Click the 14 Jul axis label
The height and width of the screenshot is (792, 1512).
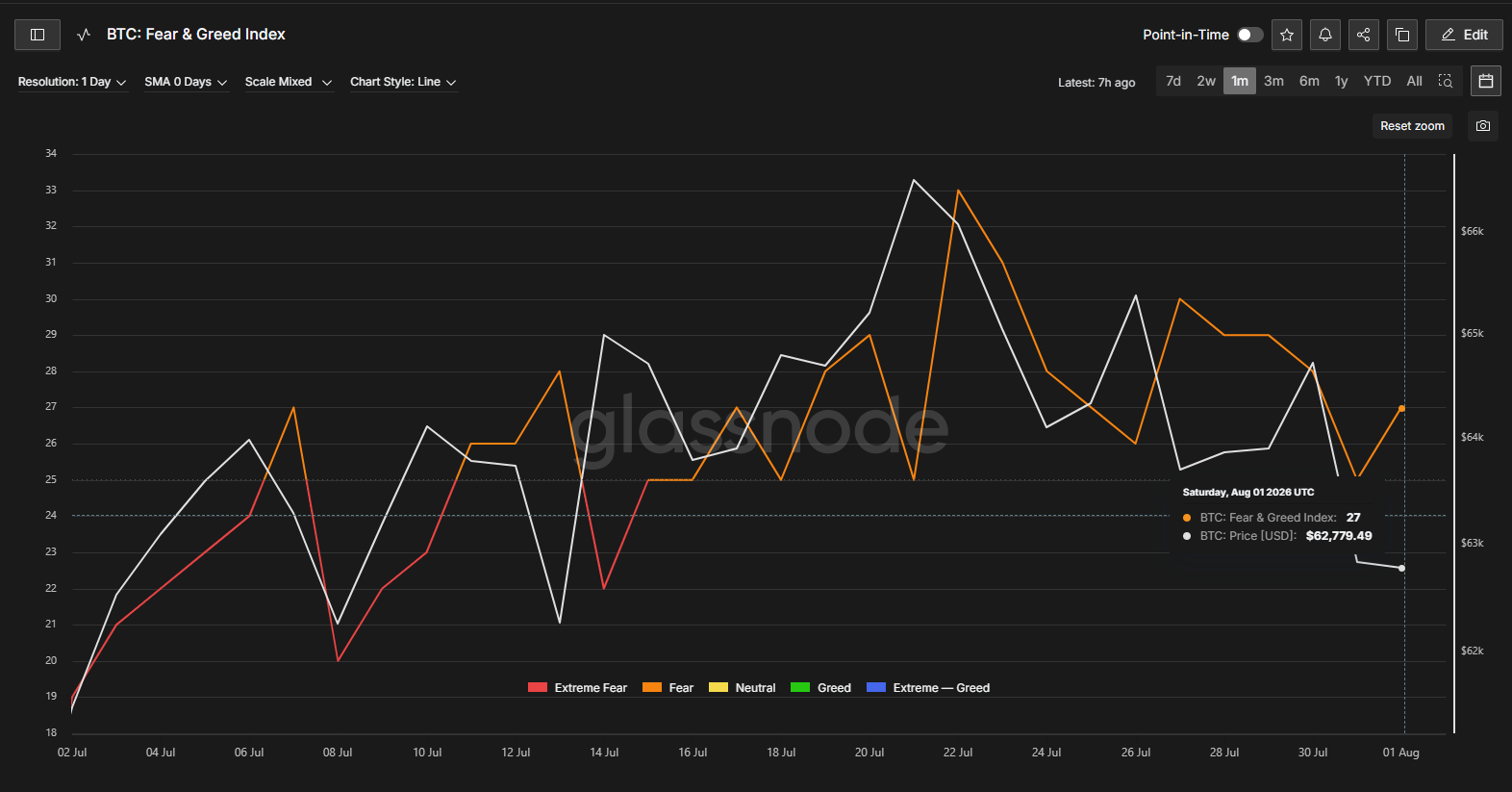tap(604, 753)
